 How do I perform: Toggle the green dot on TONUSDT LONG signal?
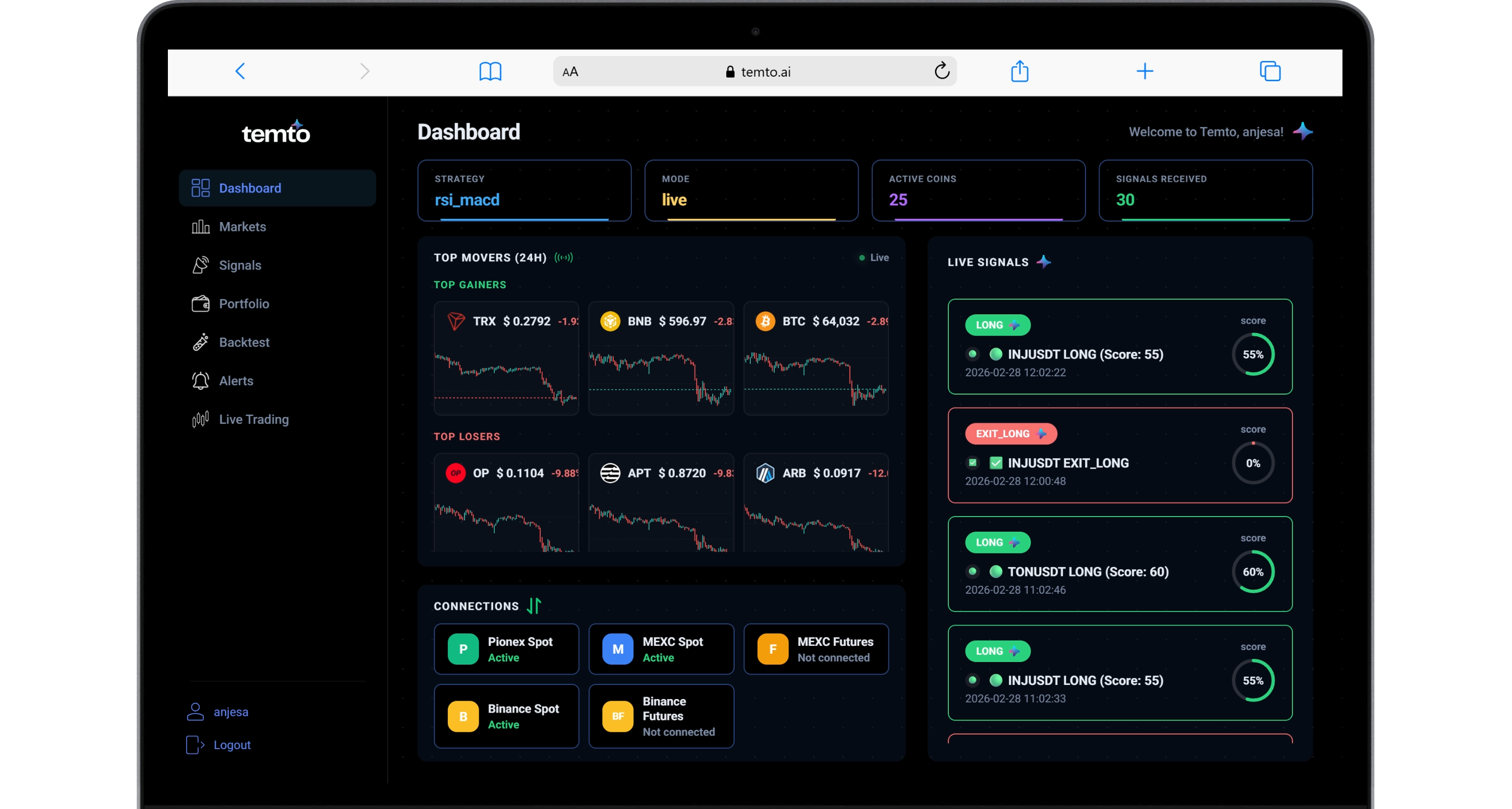tap(996, 572)
